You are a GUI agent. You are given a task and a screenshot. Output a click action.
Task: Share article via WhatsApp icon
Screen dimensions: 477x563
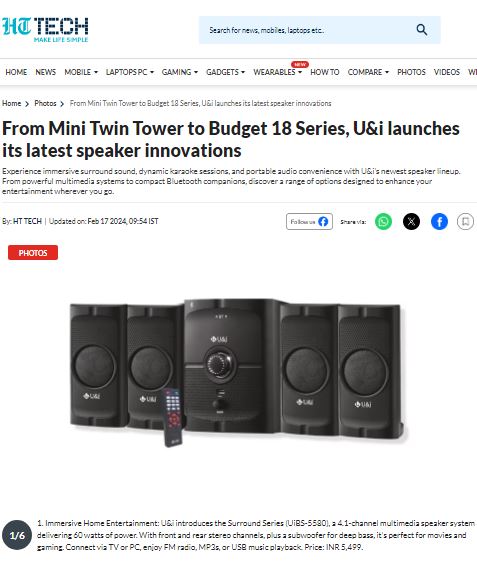click(x=383, y=222)
